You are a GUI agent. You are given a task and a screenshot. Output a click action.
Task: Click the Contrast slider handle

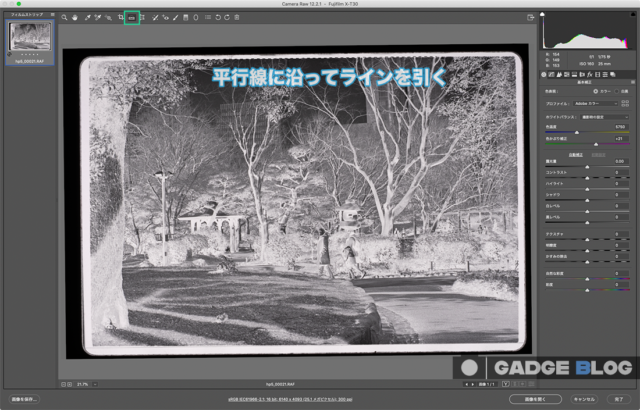(x=587, y=178)
